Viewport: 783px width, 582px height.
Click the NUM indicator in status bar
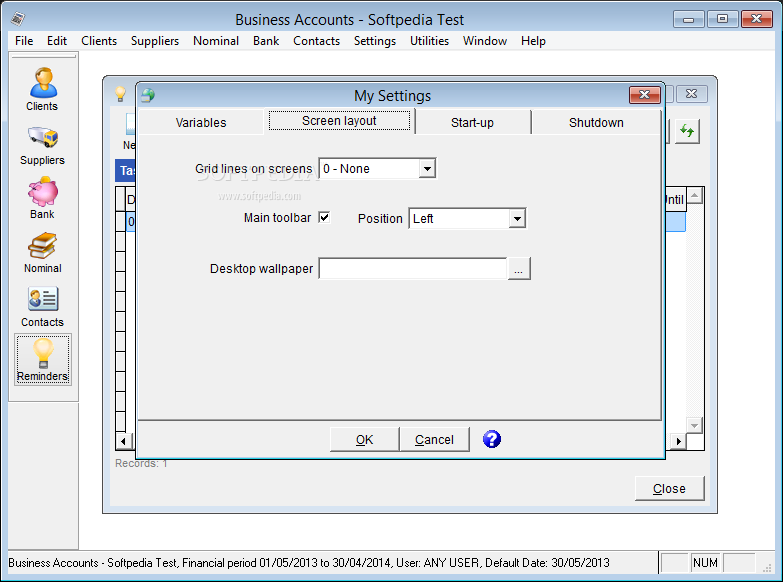tap(705, 563)
